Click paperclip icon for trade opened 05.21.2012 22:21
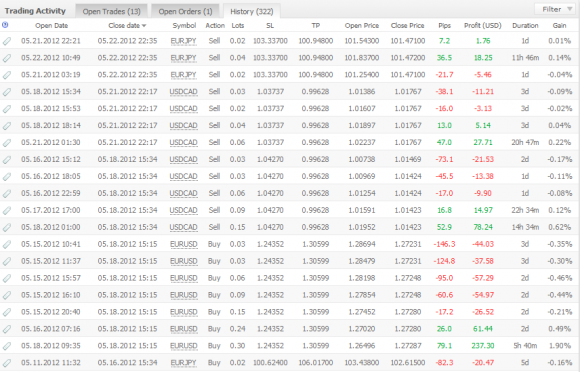 click(7, 41)
